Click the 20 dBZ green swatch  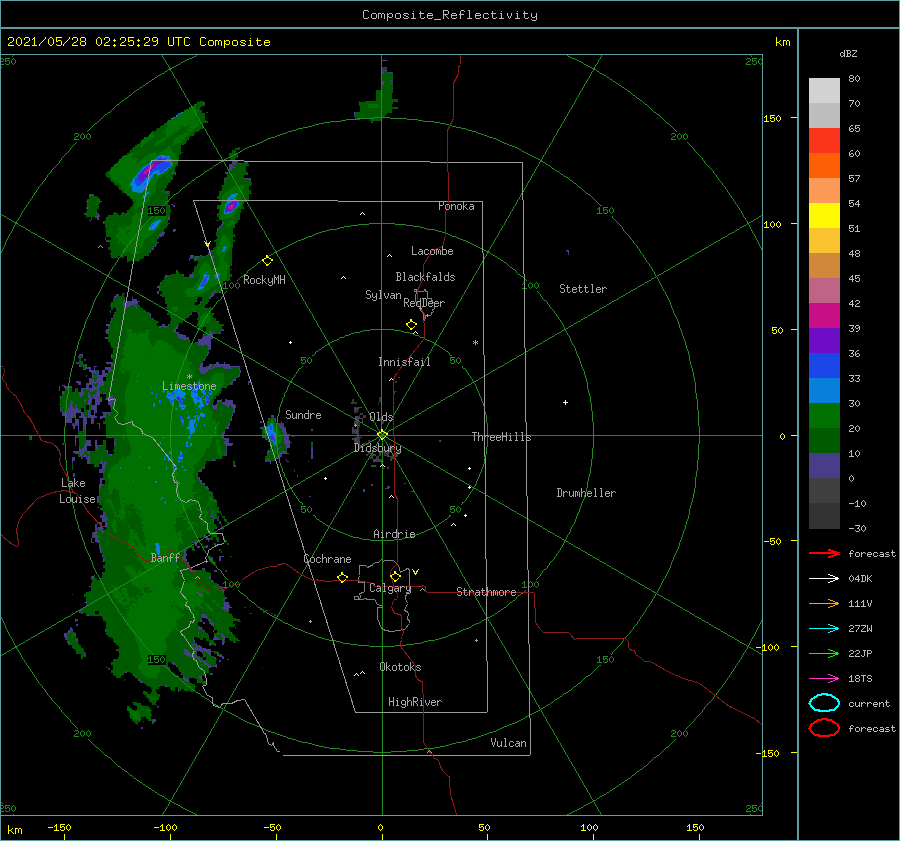click(x=824, y=416)
